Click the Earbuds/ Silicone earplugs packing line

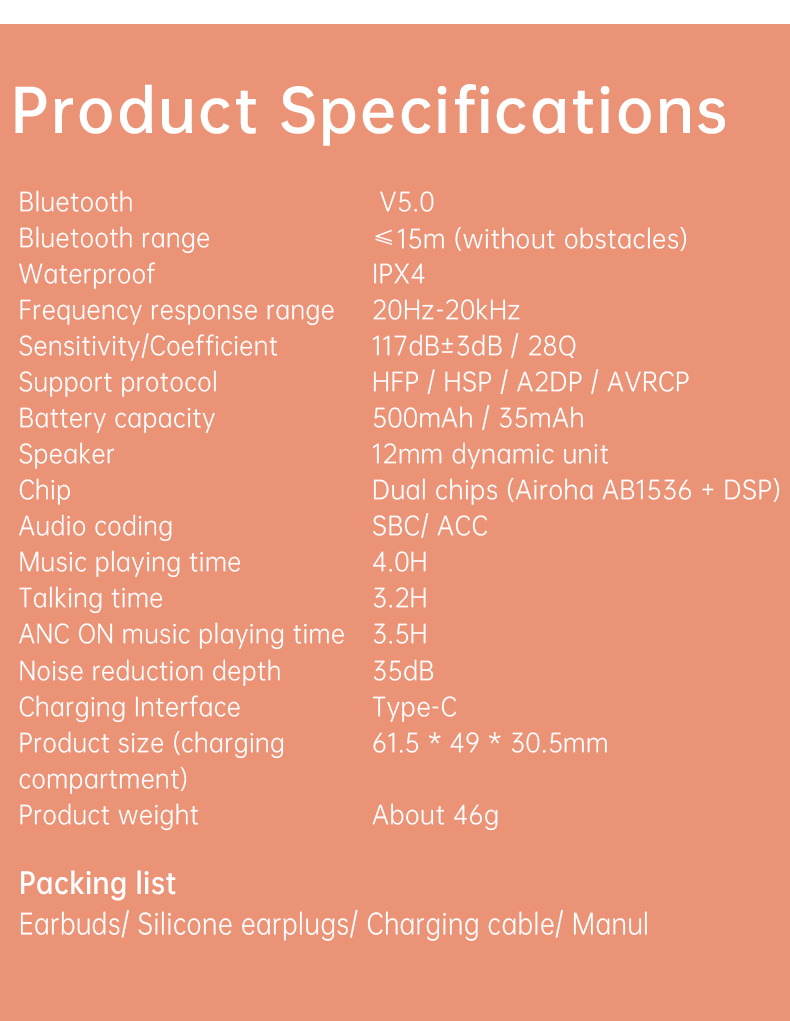(x=333, y=923)
